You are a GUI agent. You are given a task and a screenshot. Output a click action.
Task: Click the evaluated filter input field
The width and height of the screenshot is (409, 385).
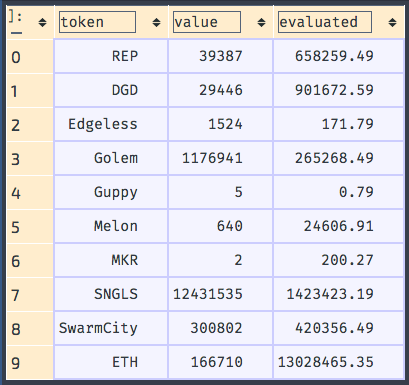(x=325, y=22)
